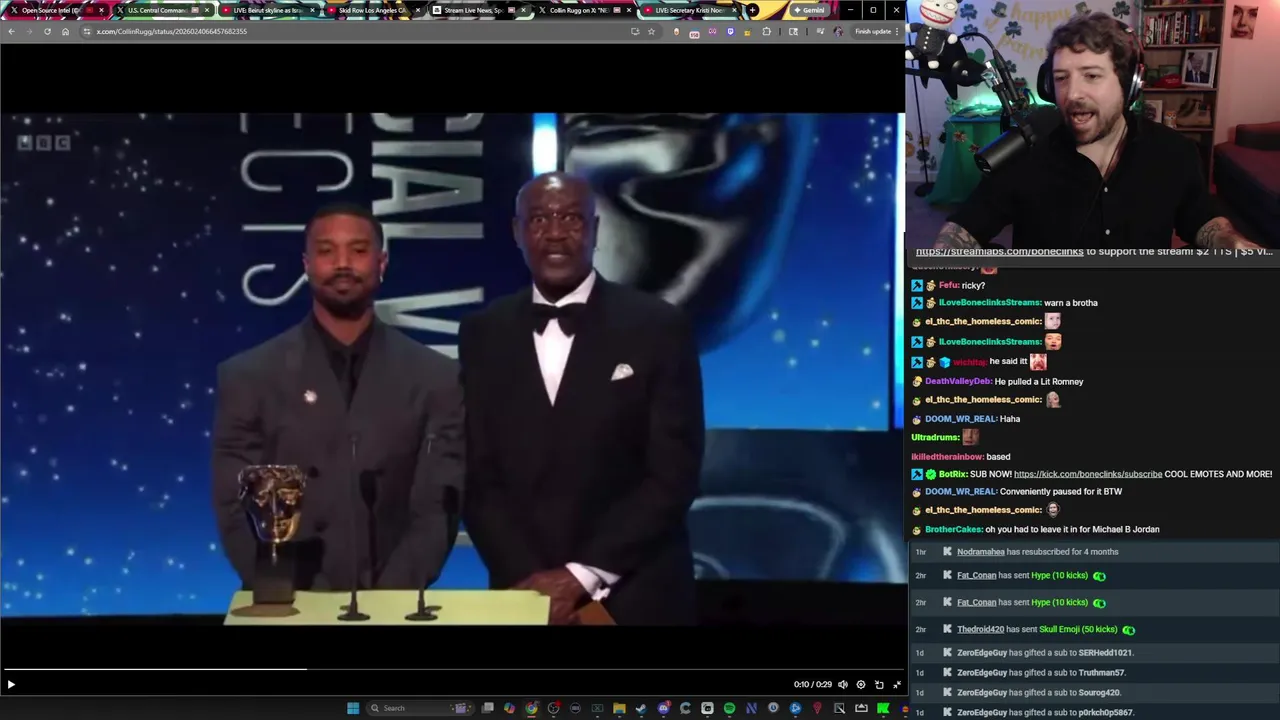Exit fullscreen video mode
1280x720 pixels.
(897, 685)
